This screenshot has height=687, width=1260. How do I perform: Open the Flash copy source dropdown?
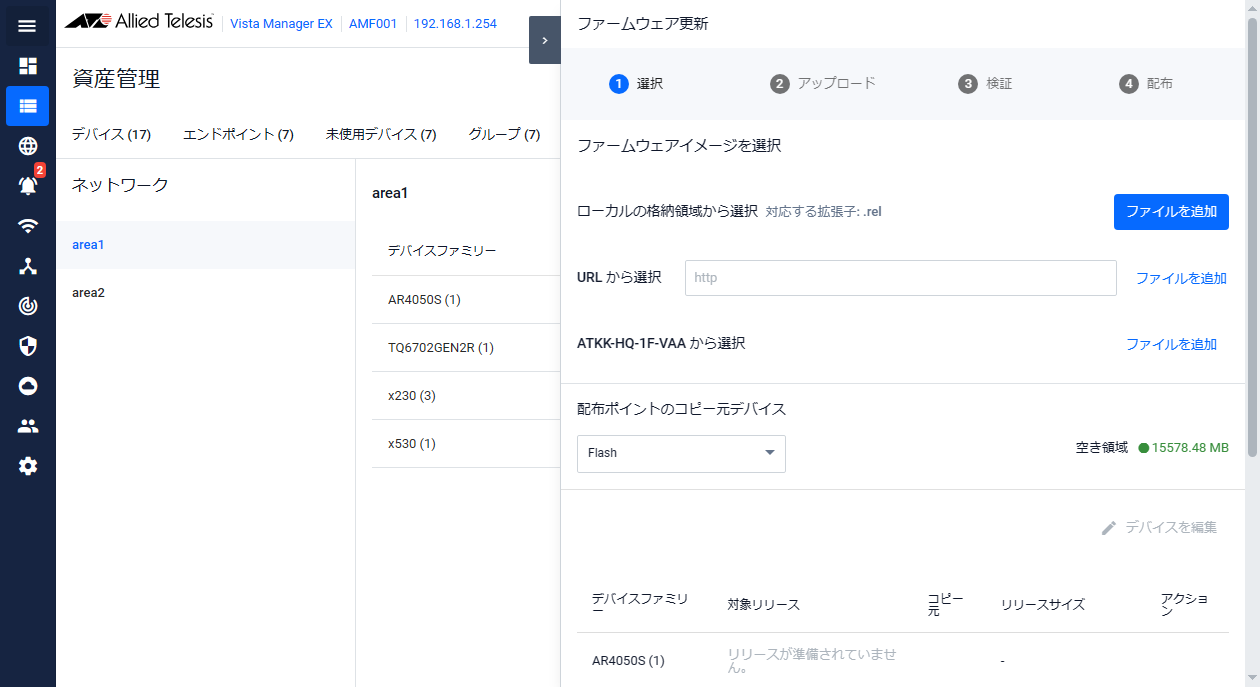681,453
